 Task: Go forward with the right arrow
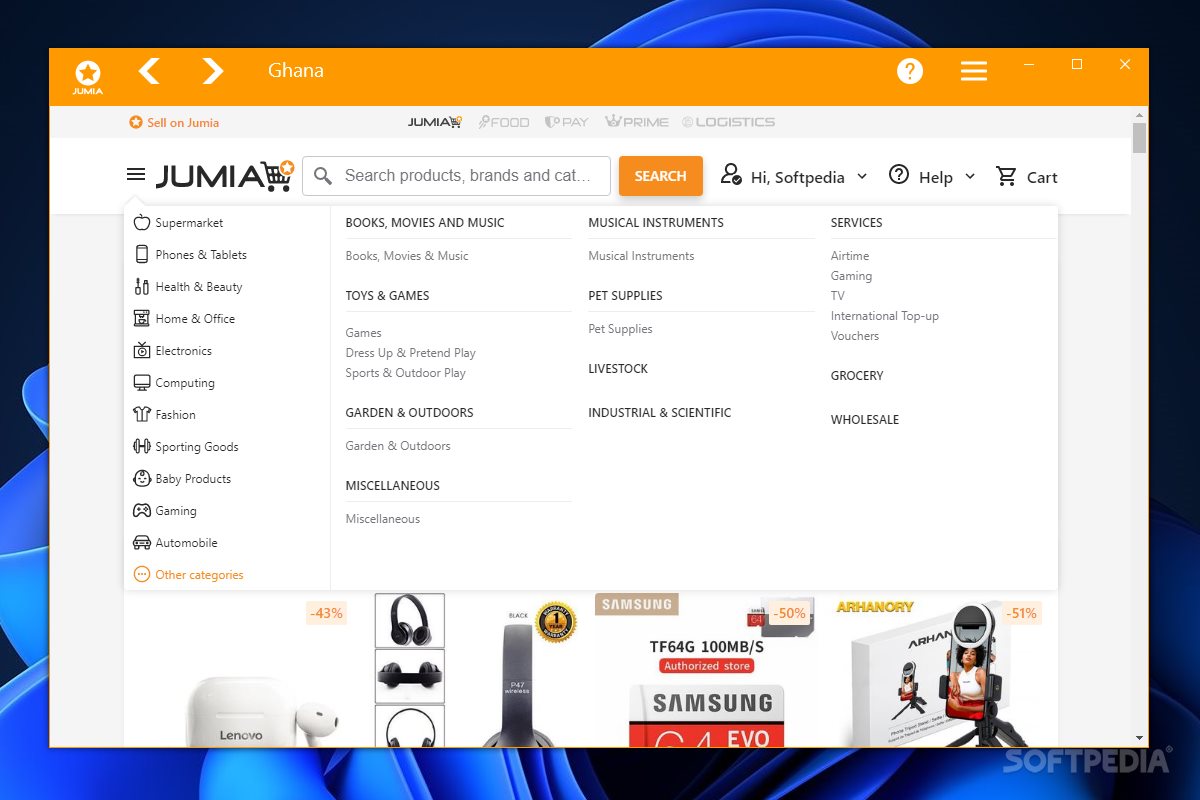coord(212,71)
